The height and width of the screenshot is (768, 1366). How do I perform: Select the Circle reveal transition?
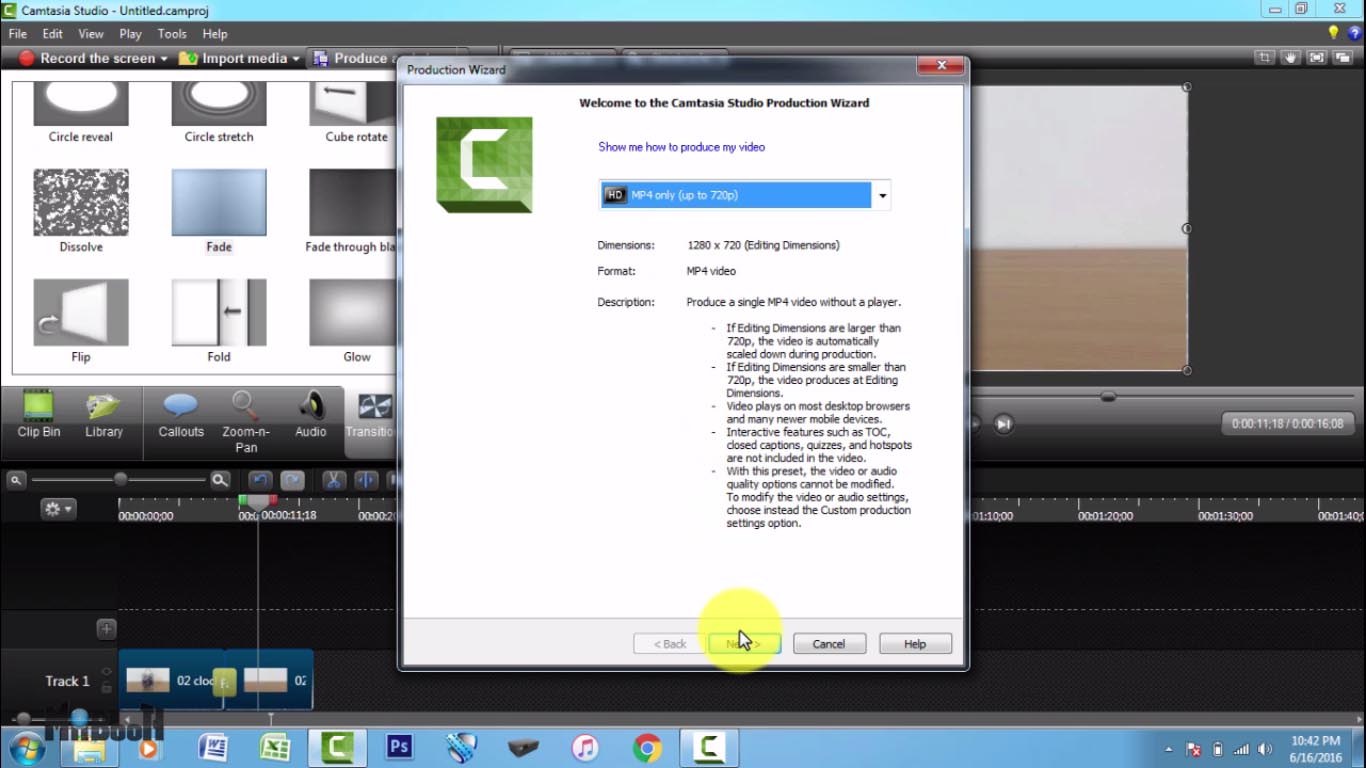pos(81,113)
